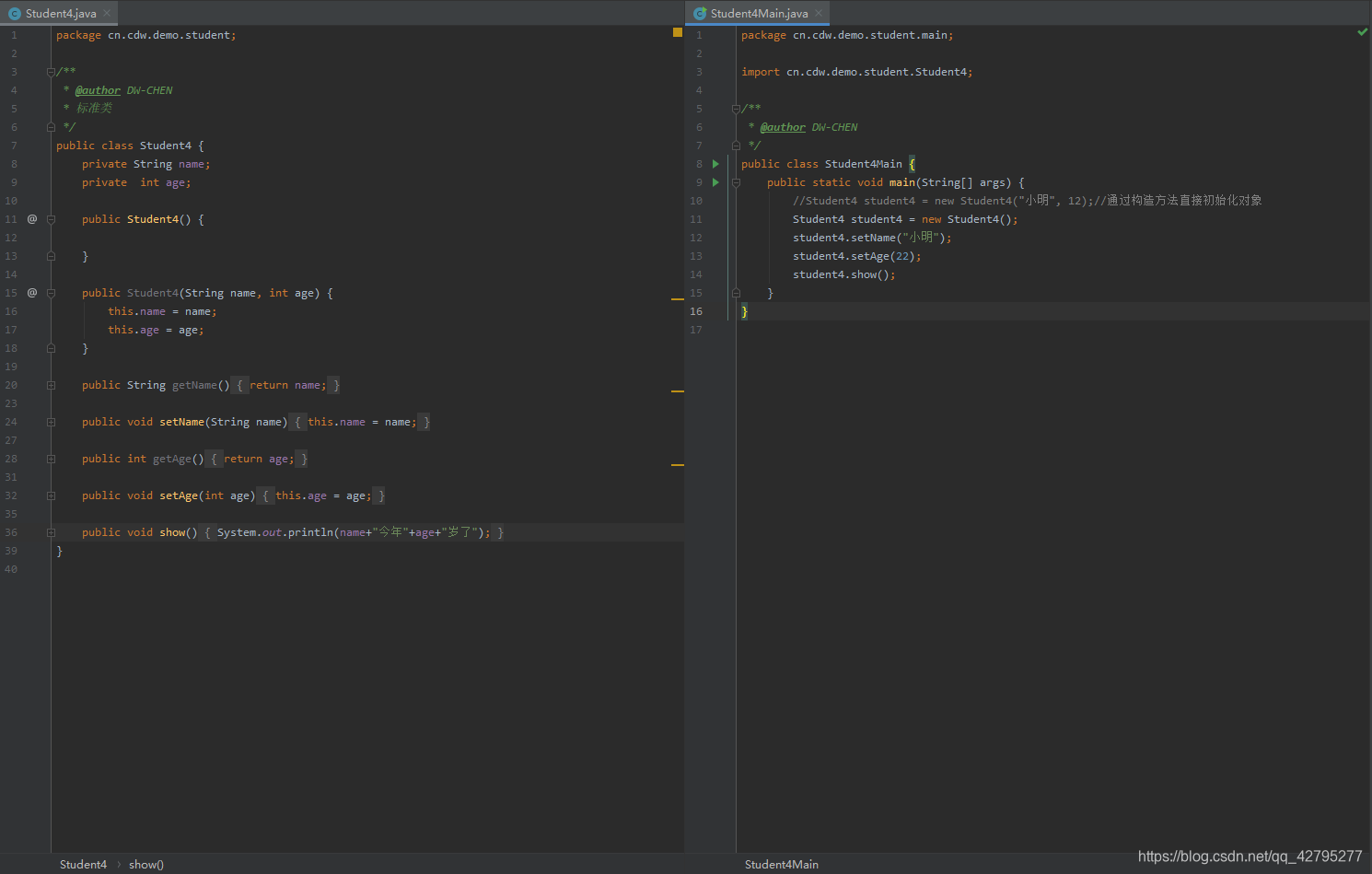This screenshot has width=1372, height=874.
Task: Switch to the Student4.java tab
Action: (x=61, y=13)
